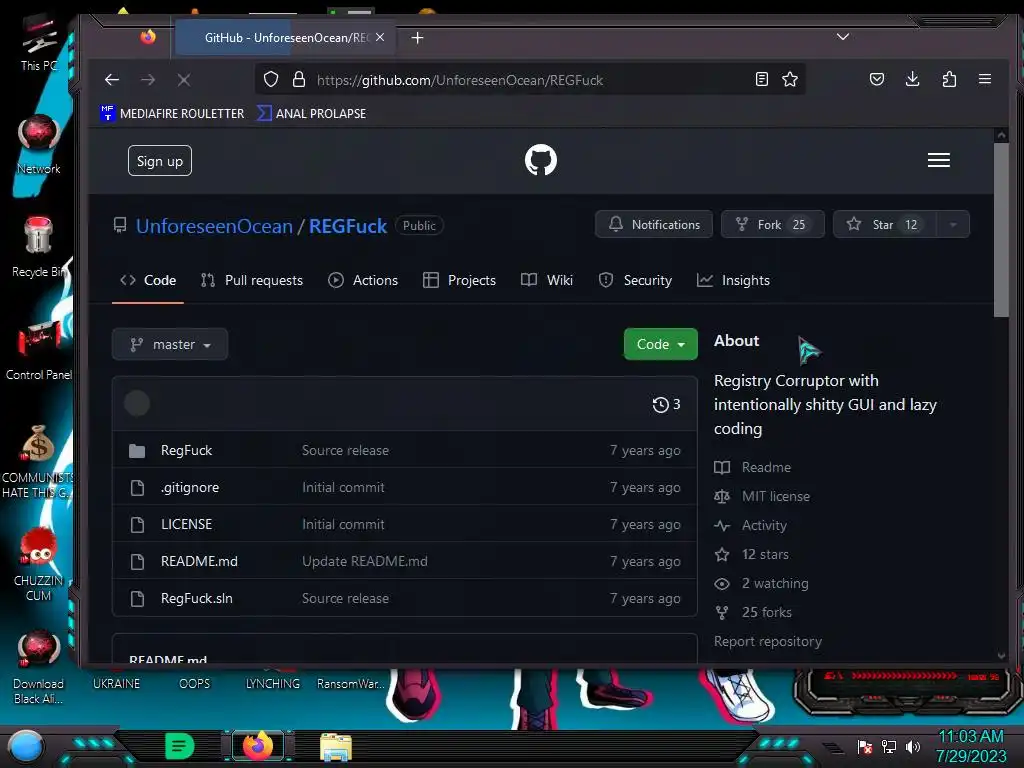This screenshot has height=768, width=1024.
Task: Open RegFuck.sln file
Action: [197, 598]
